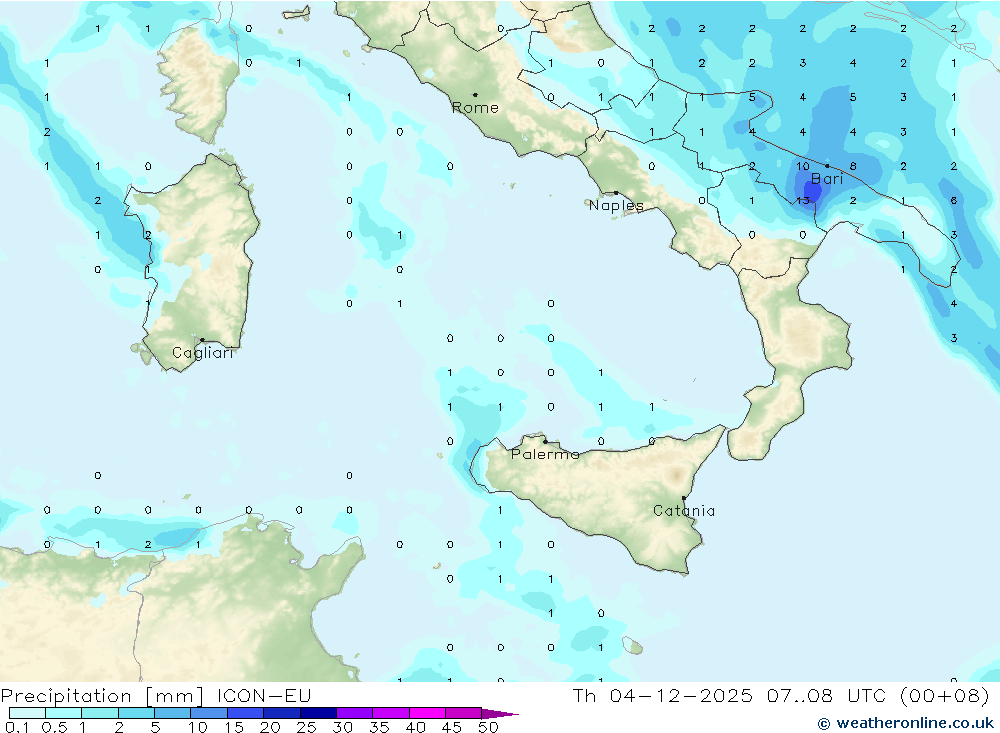Click the precipitation value 8 right of Bari
Screen dimensions: 1000x733
tap(853, 166)
